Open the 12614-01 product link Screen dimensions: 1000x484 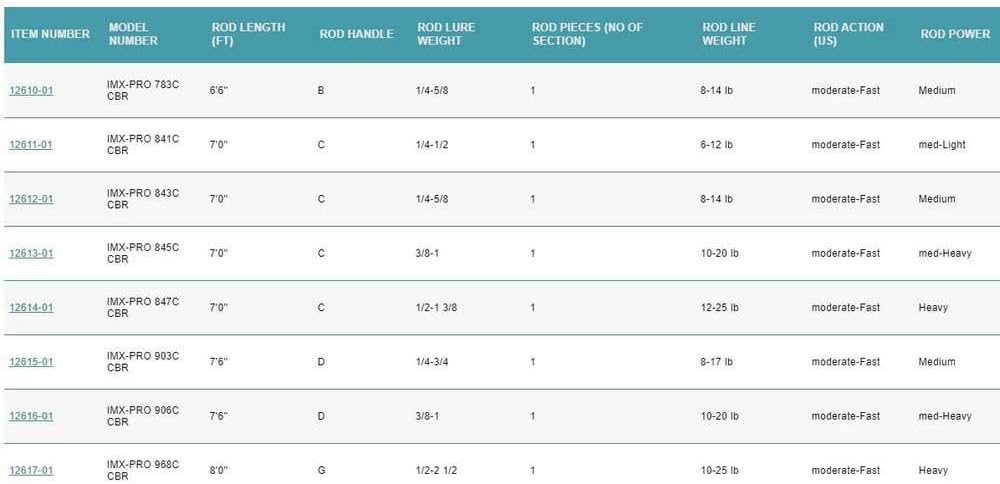click(x=31, y=308)
